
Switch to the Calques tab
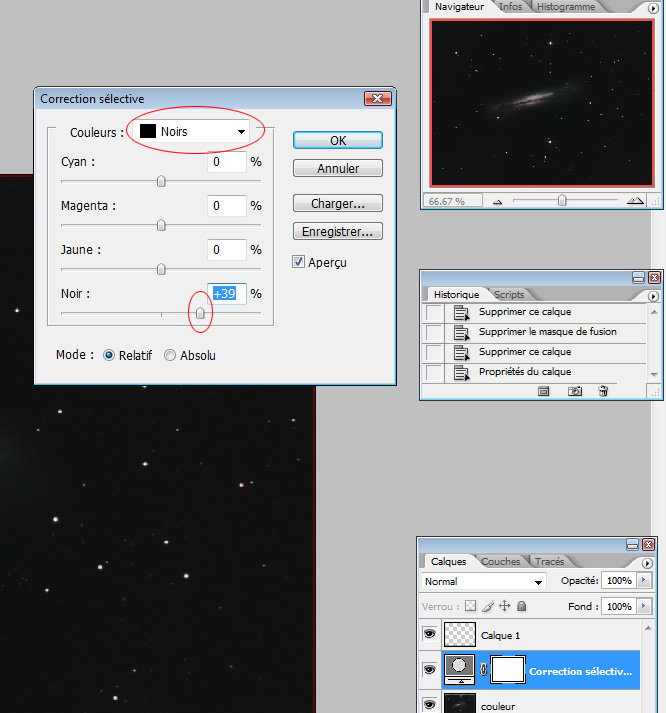pyautogui.click(x=448, y=562)
